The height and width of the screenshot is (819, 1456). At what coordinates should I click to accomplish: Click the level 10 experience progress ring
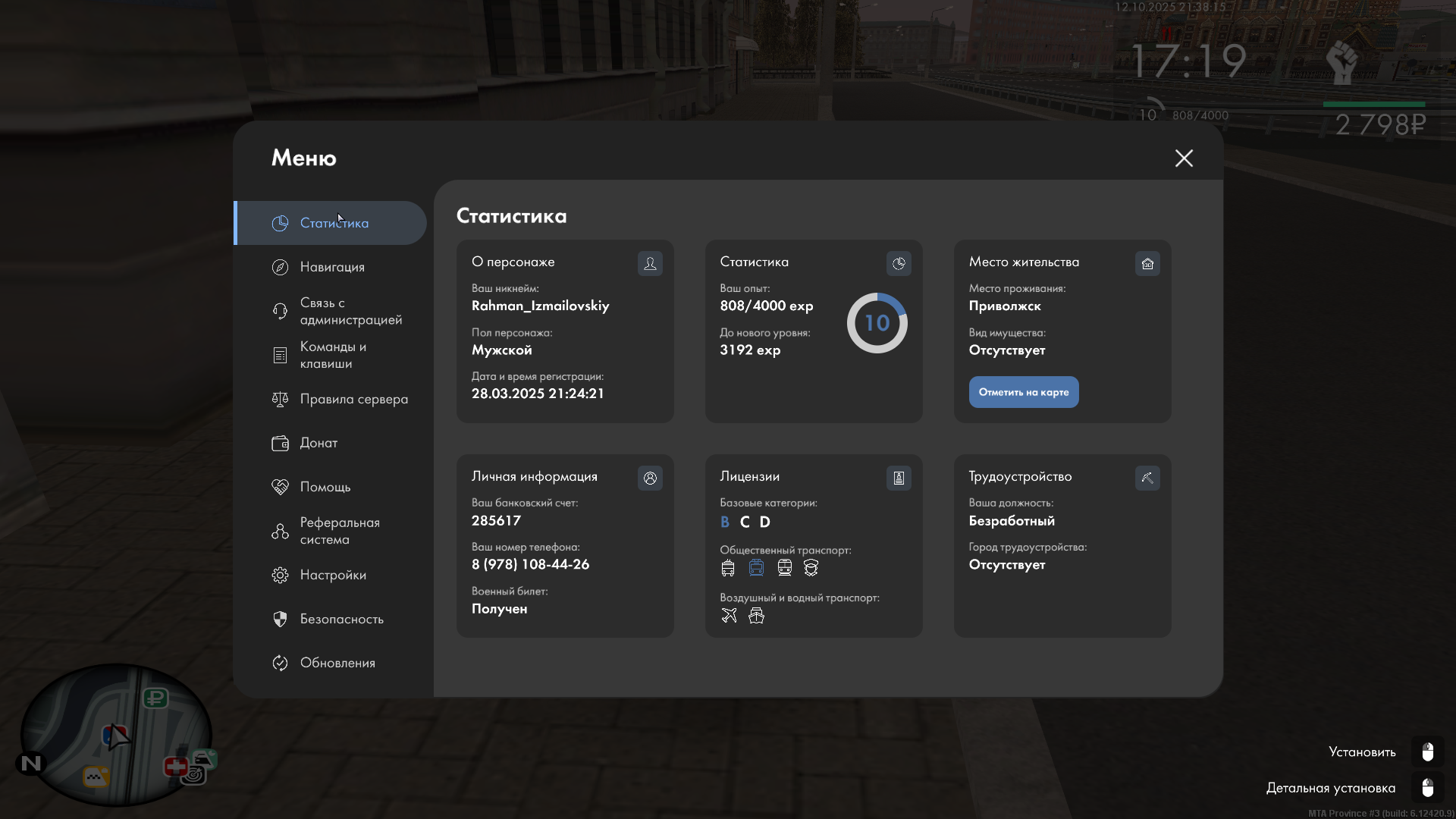[877, 323]
